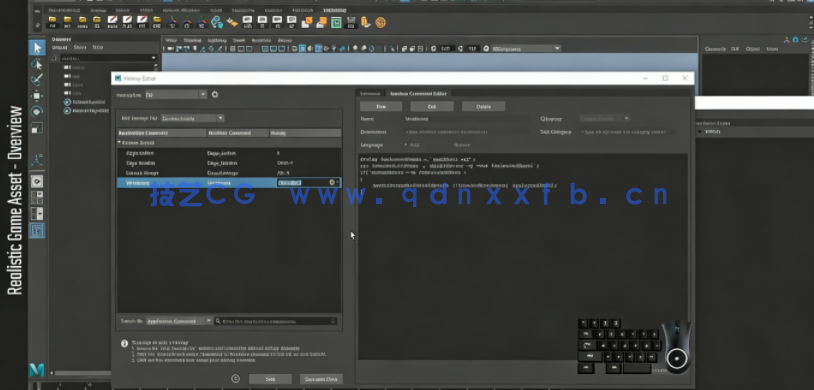Viewport: 814px width, 390px height.
Task: Click the yellow diamond shelf icon
Action: pyautogui.click(x=232, y=22)
